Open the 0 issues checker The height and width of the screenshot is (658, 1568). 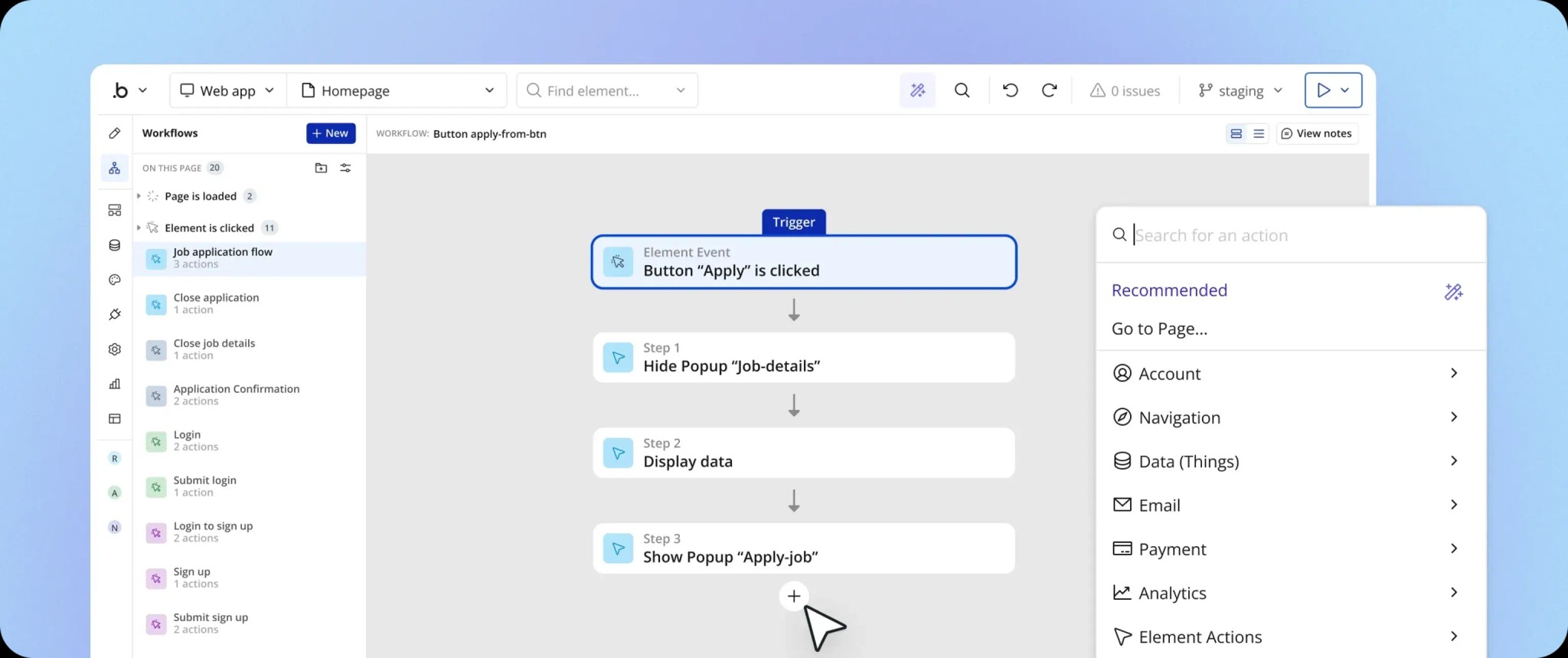[1125, 90]
